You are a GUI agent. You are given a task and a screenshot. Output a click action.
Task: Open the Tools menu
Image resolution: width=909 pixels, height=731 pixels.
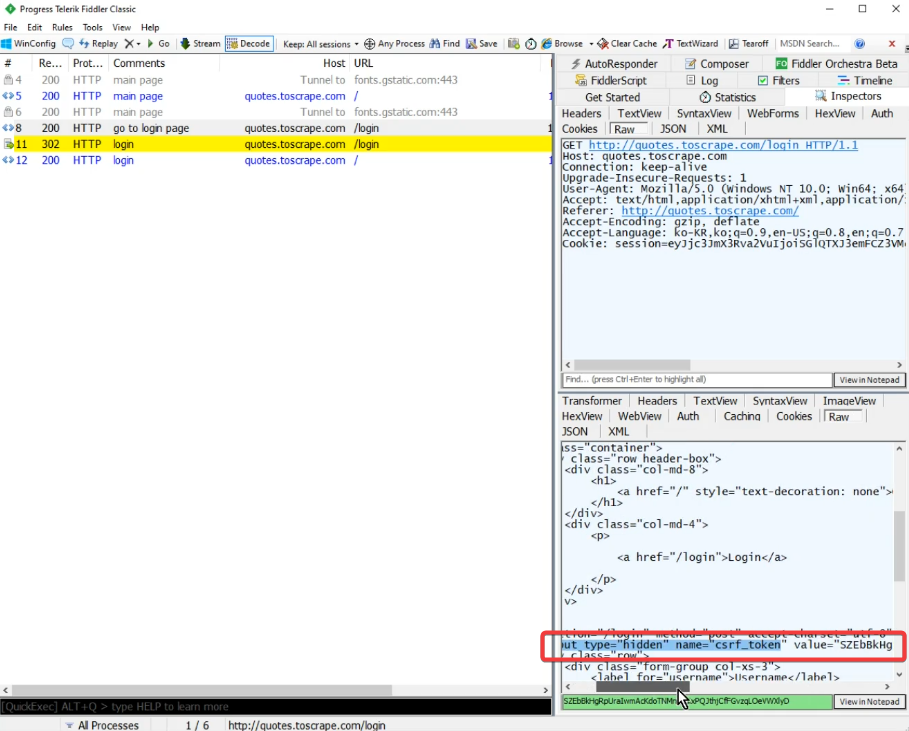pos(92,27)
